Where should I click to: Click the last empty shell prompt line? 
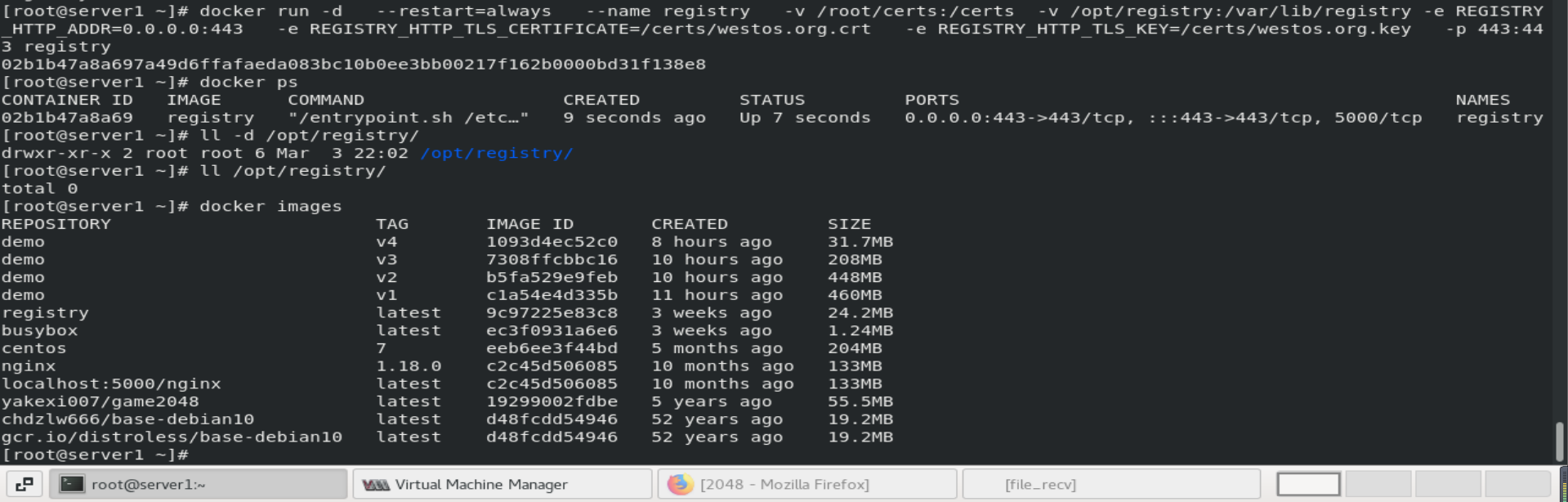click(95, 455)
